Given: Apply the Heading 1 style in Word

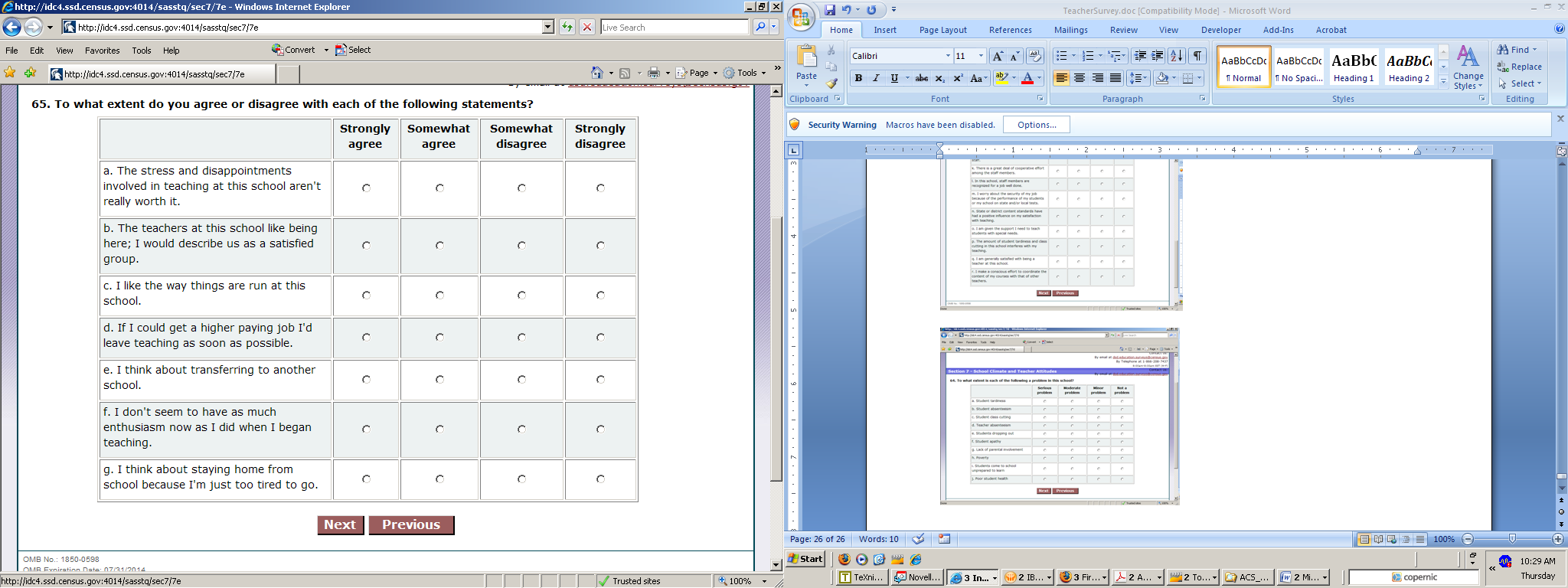Looking at the screenshot, I should (1354, 67).
